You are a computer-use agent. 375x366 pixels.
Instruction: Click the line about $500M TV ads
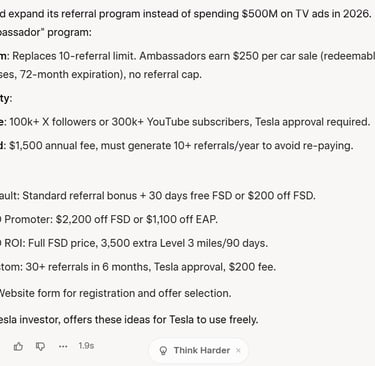(x=186, y=14)
